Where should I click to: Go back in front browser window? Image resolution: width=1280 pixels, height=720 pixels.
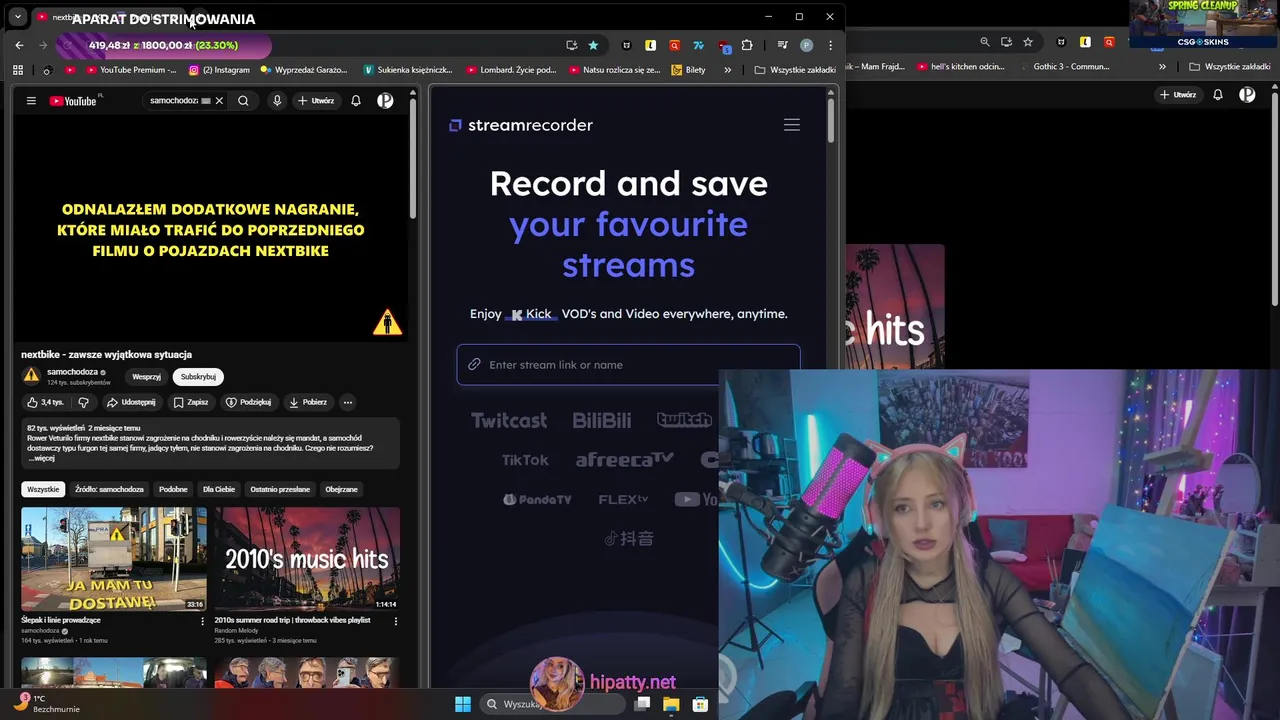(19, 45)
